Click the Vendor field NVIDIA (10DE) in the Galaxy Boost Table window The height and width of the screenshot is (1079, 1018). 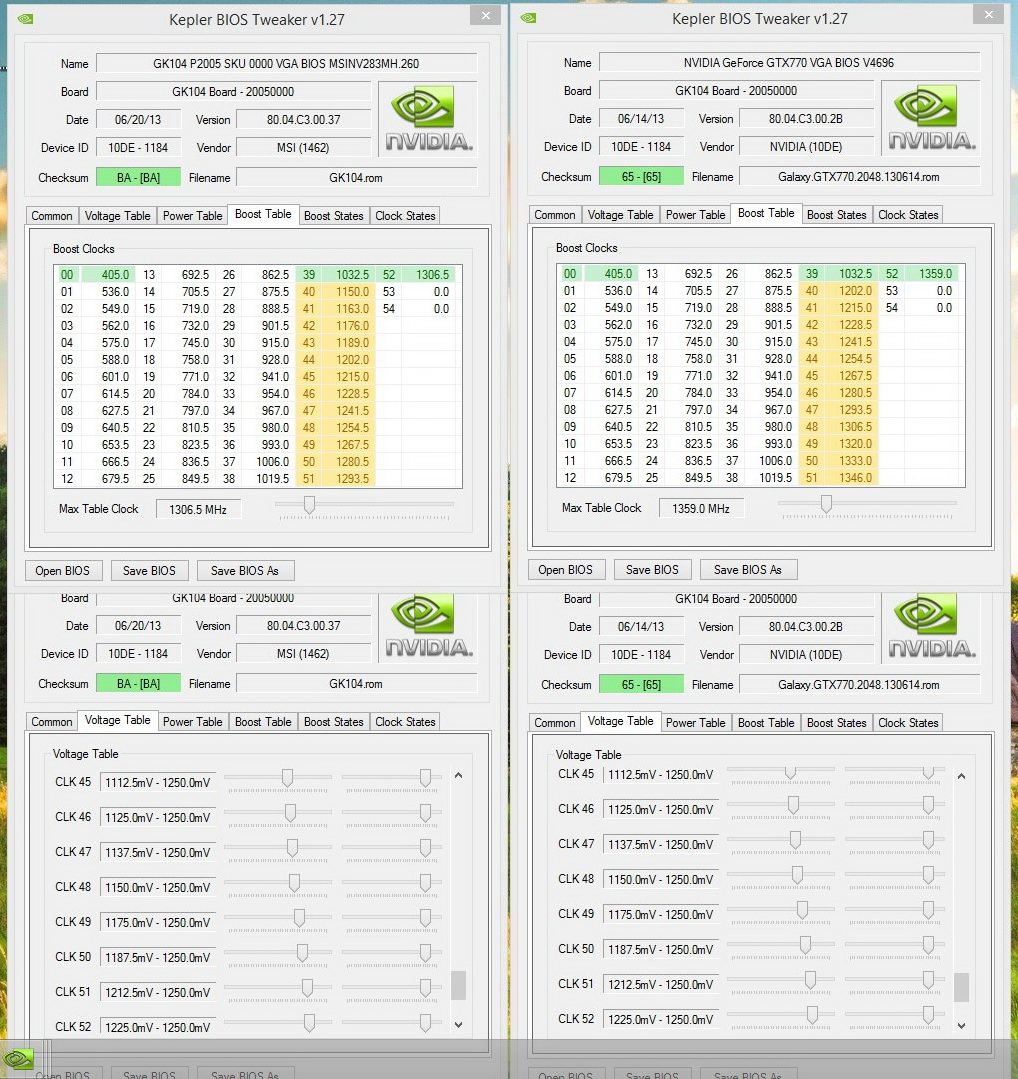coord(806,147)
